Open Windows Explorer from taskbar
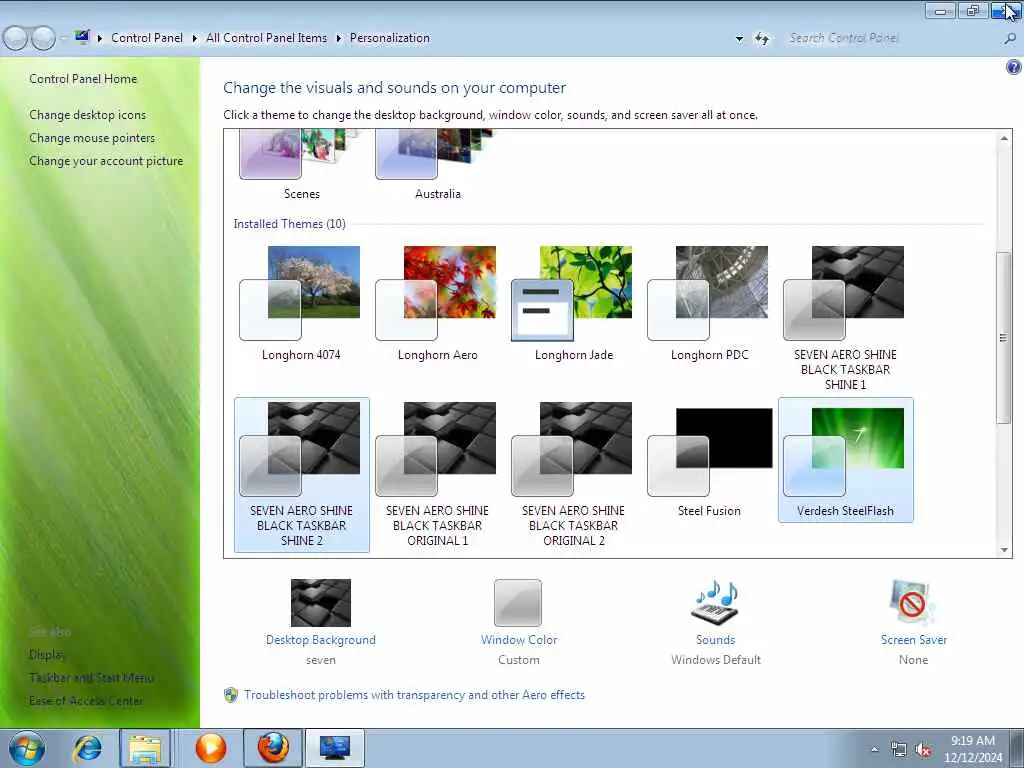Viewport: 1024px width, 768px height. coord(145,748)
